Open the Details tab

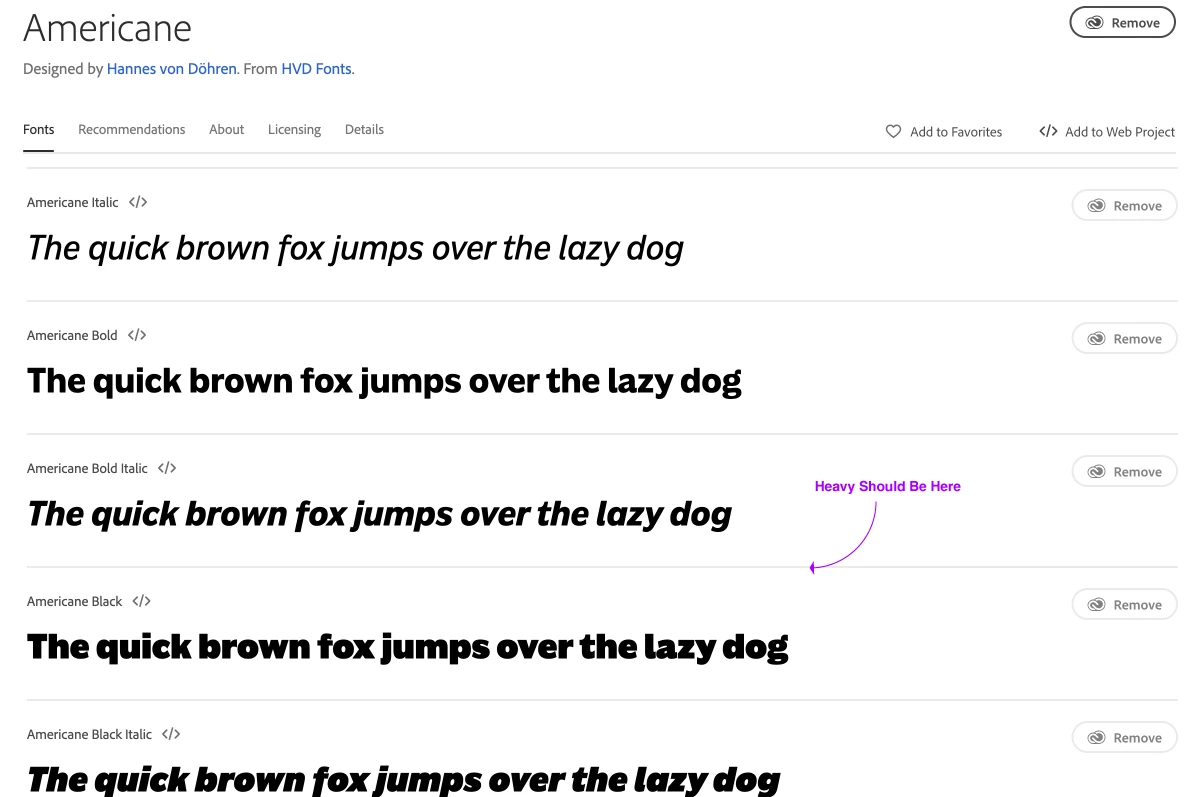pos(364,129)
